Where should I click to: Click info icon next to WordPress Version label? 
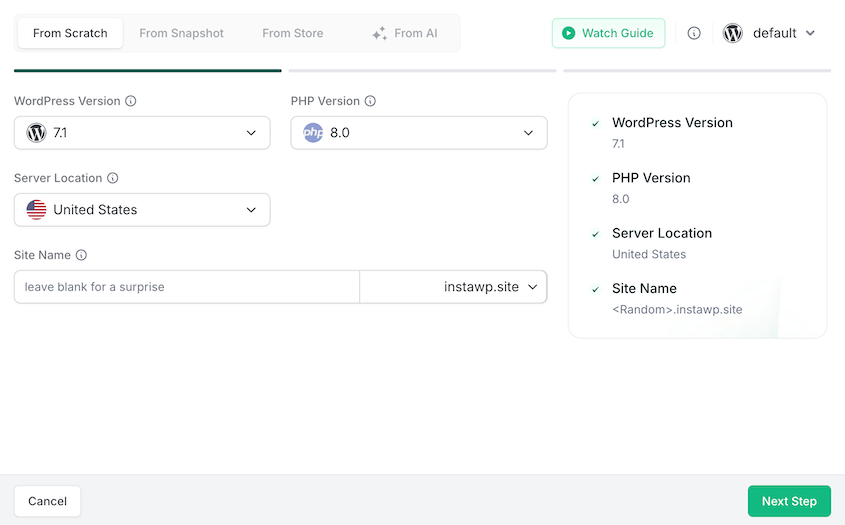pyautogui.click(x=130, y=101)
